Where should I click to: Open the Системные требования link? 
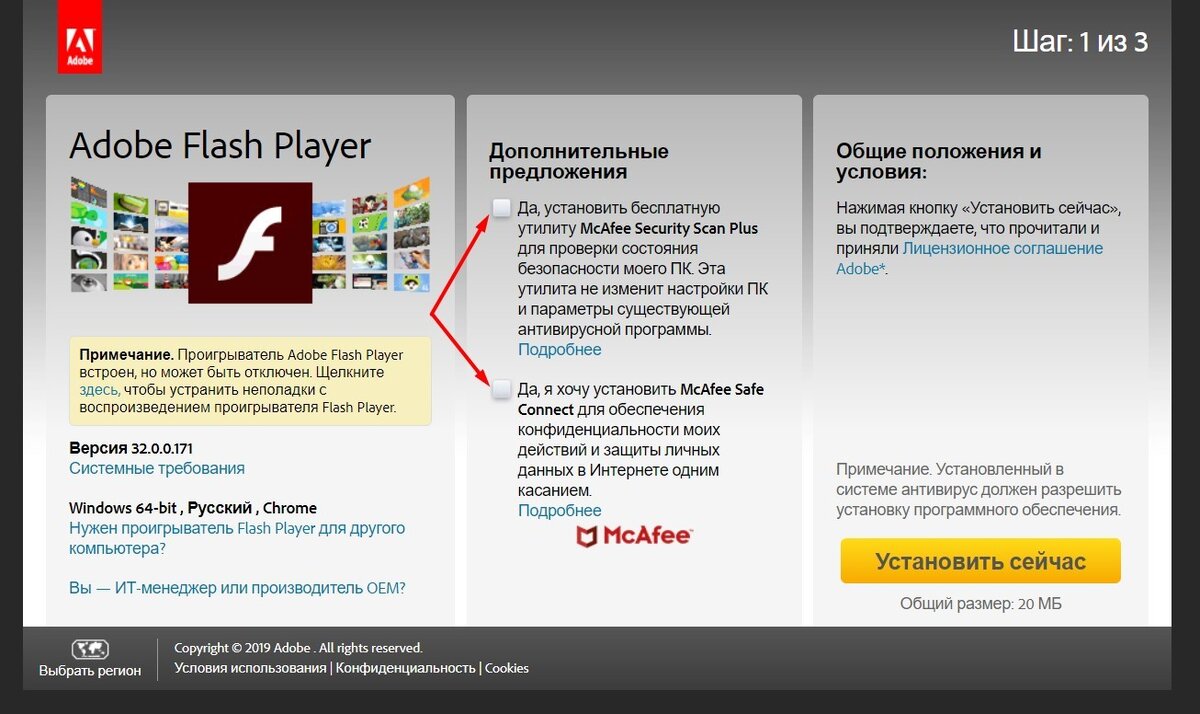157,468
